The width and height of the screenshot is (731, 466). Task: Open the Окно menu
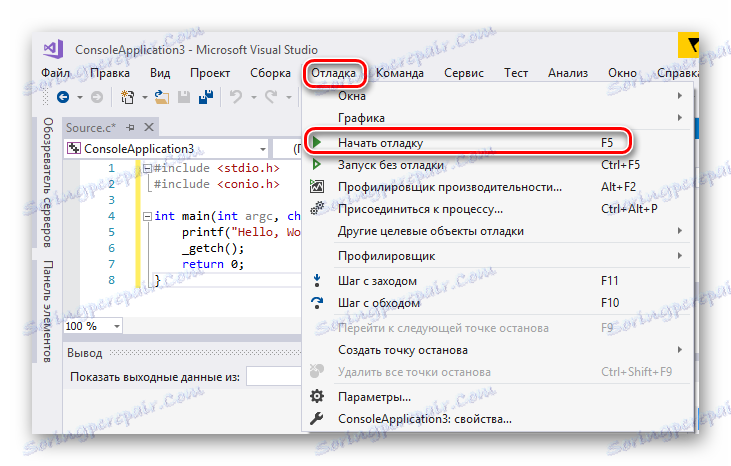622,73
